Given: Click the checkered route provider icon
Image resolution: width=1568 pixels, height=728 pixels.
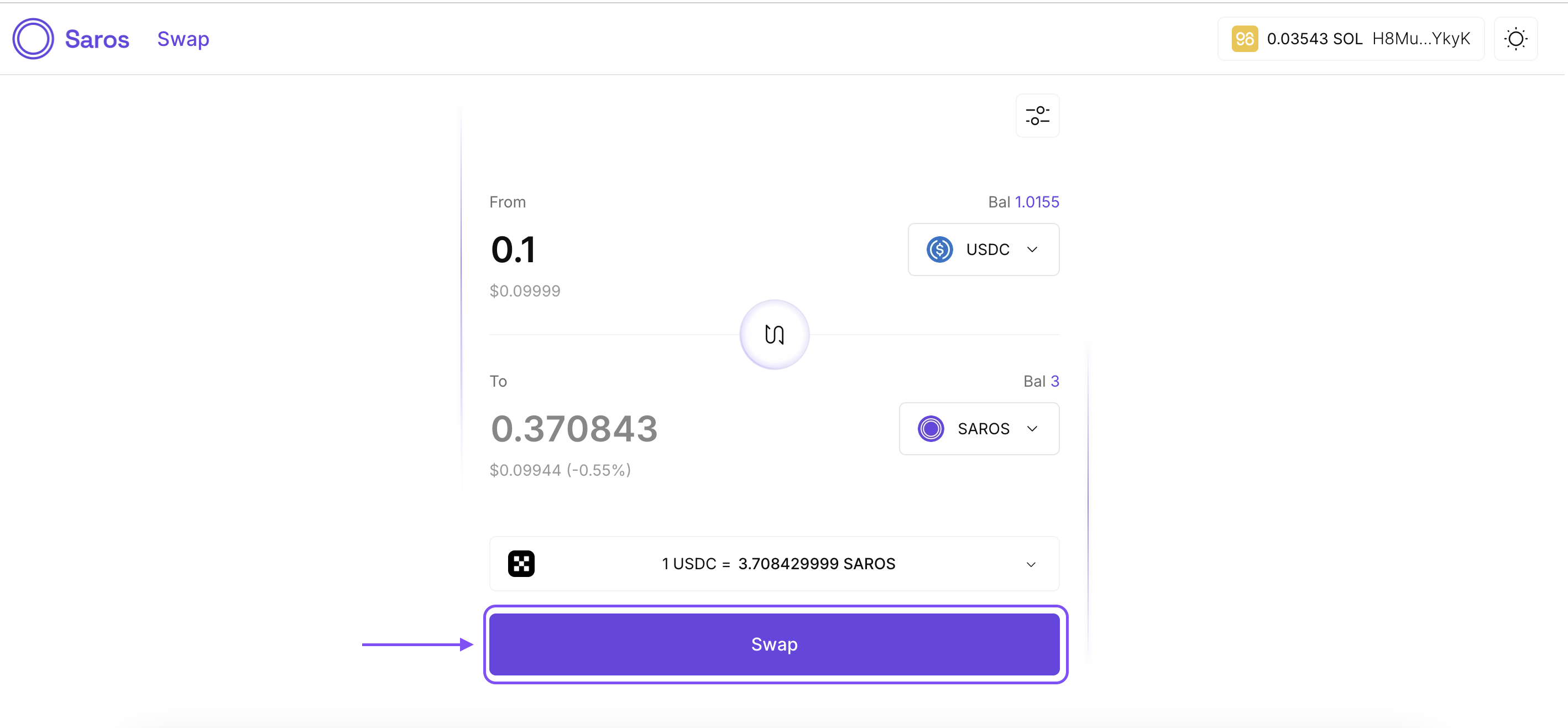Looking at the screenshot, I should pyautogui.click(x=521, y=564).
